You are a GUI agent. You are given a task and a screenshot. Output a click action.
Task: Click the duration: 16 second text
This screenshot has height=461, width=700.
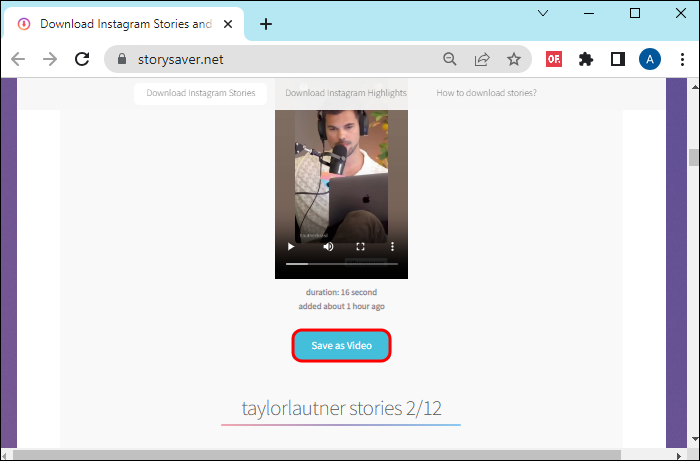pyautogui.click(x=342, y=292)
